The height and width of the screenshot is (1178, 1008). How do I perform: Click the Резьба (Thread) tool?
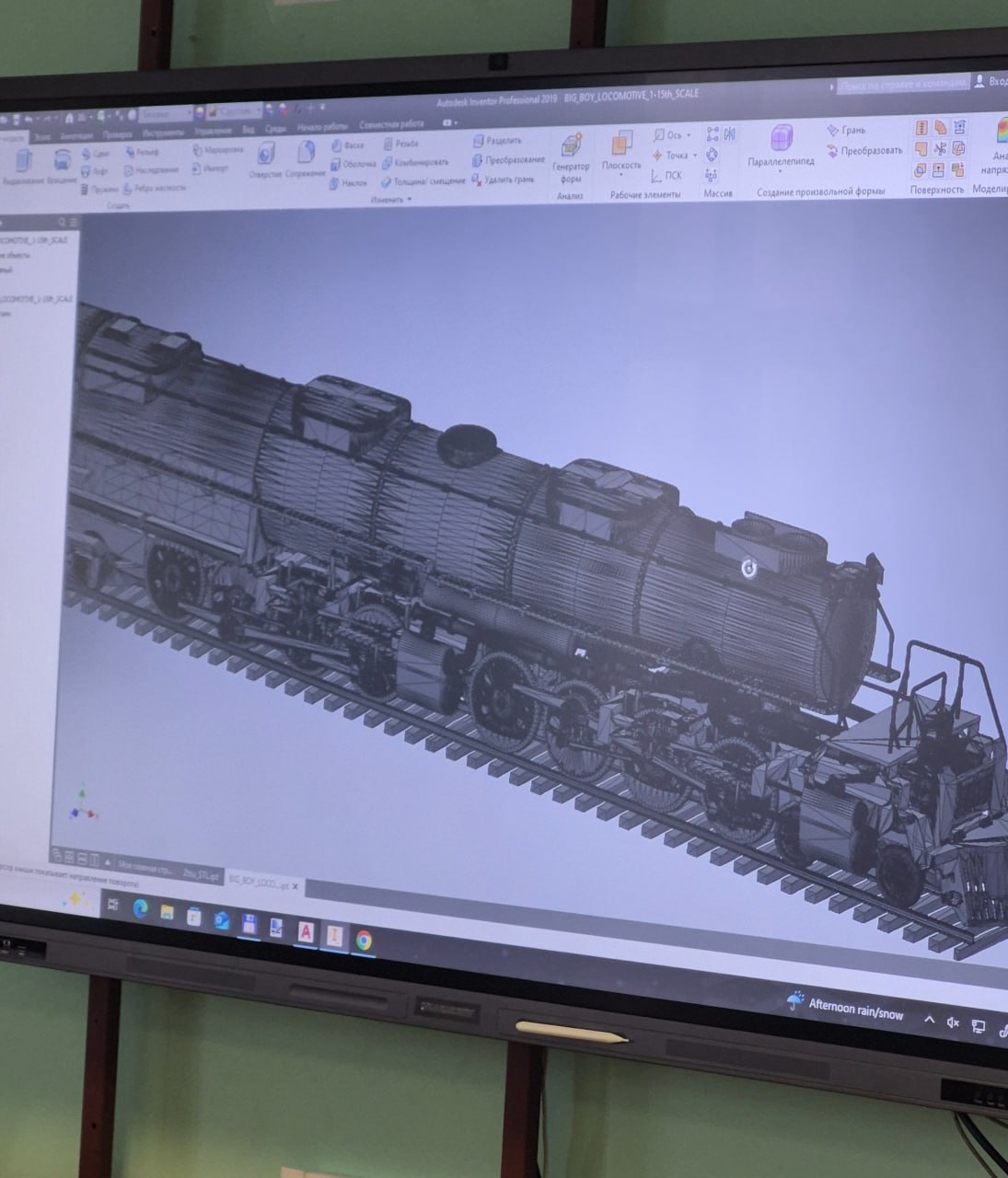401,144
